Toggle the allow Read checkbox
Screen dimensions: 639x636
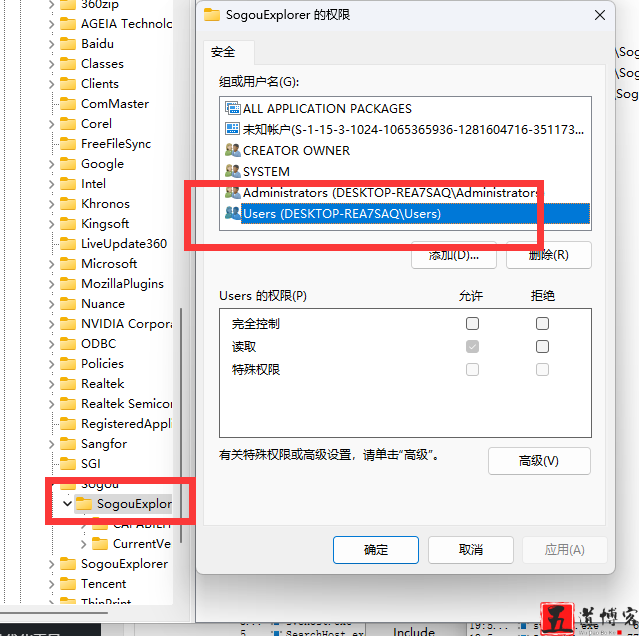[x=472, y=347]
